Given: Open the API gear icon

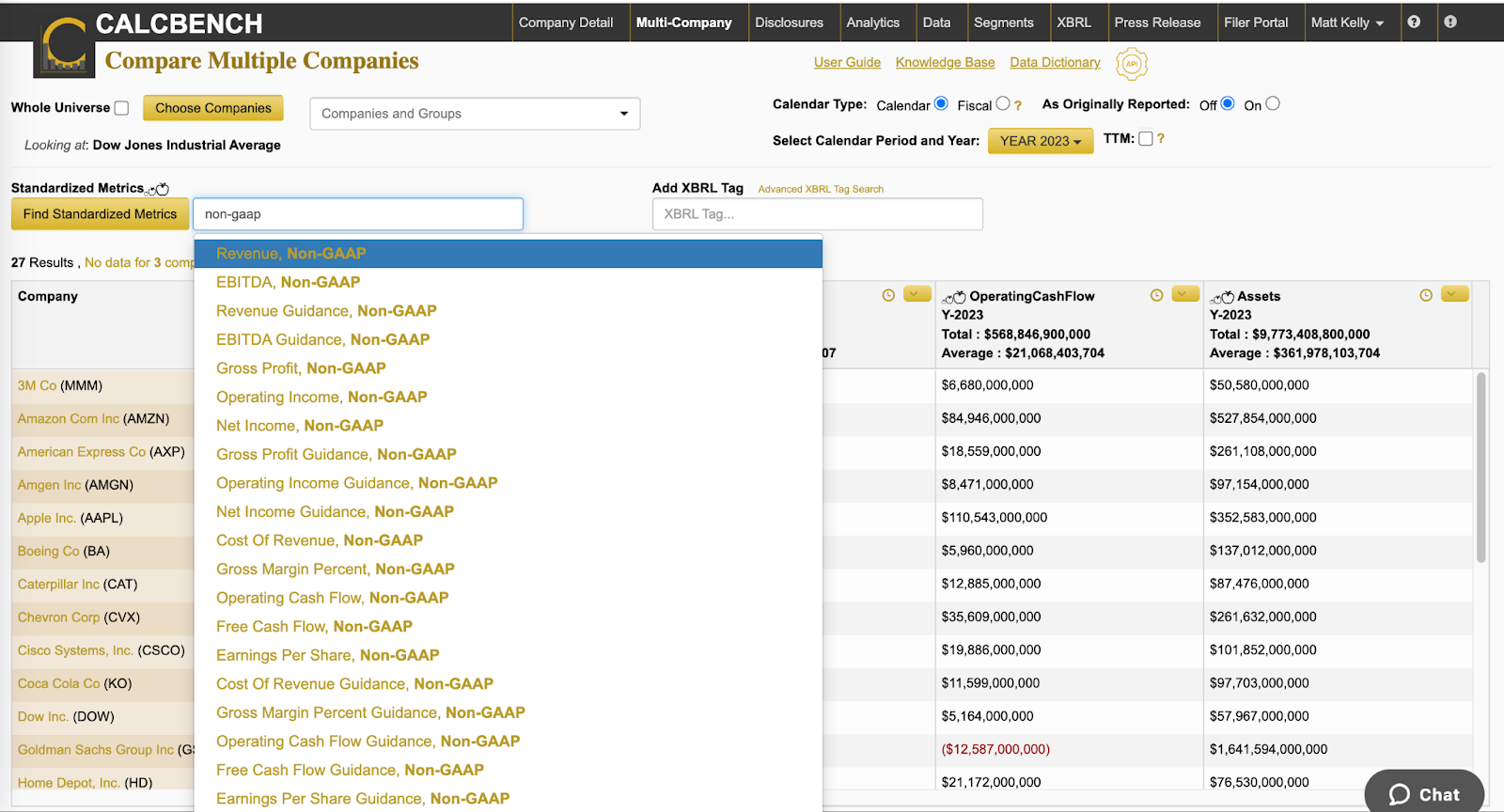Looking at the screenshot, I should 1132,64.
